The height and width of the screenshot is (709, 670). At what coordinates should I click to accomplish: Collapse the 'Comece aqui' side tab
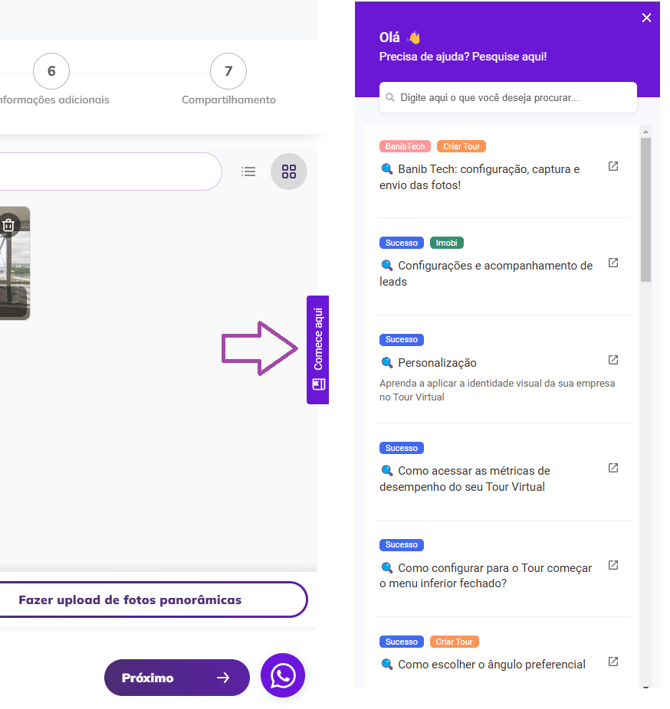pyautogui.click(x=318, y=349)
